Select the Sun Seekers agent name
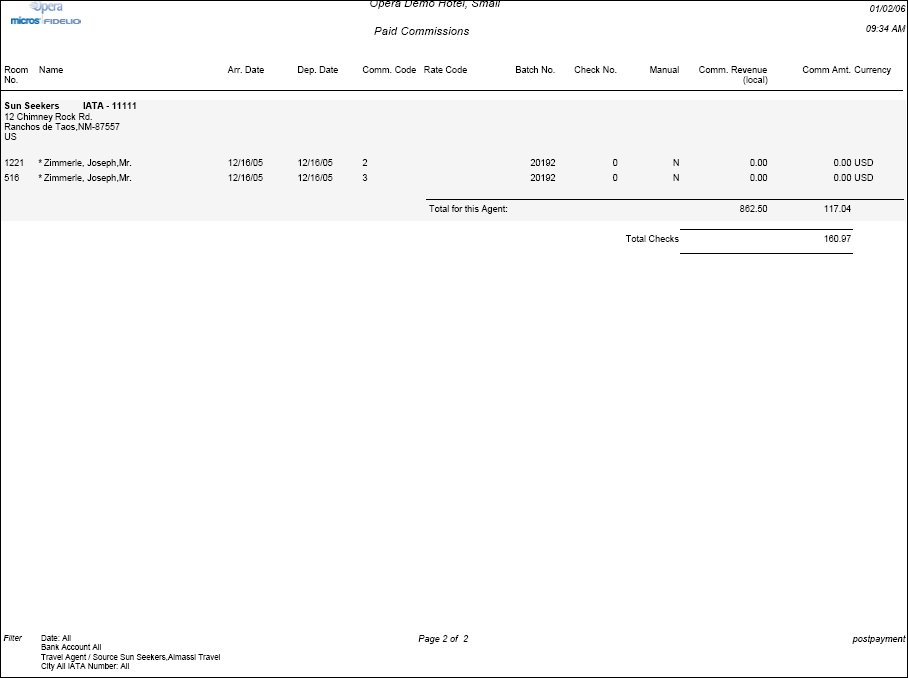This screenshot has height=678, width=908. (x=32, y=106)
